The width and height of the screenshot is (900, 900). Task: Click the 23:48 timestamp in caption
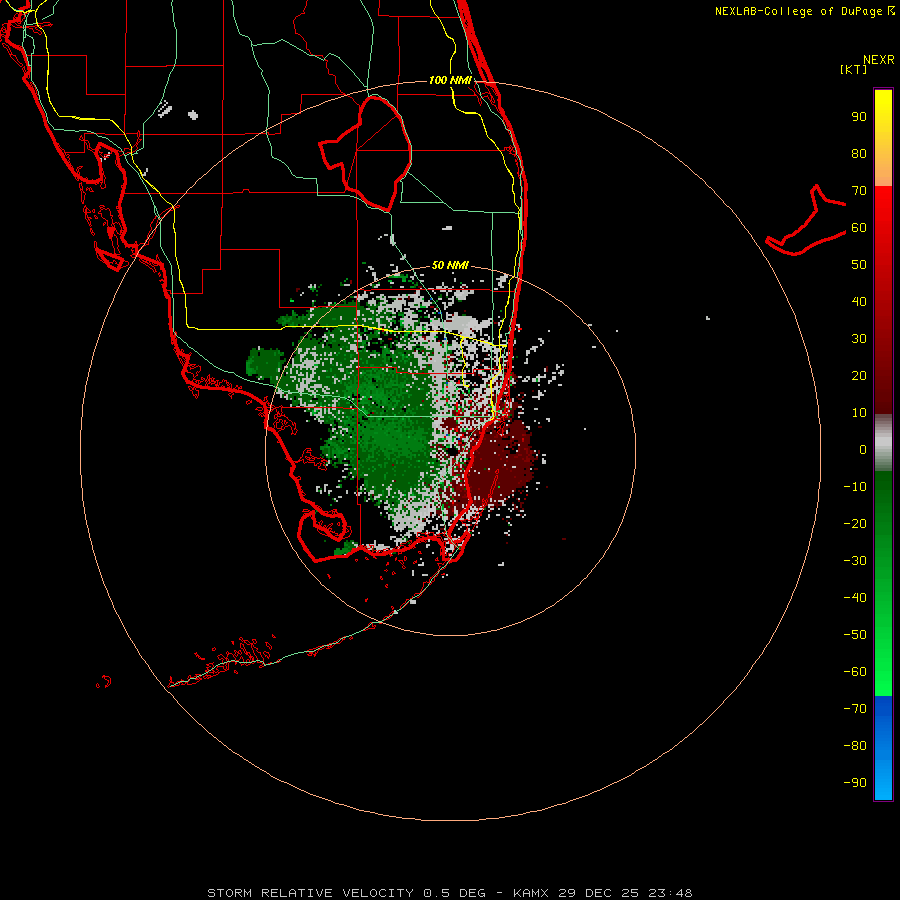tap(670, 893)
